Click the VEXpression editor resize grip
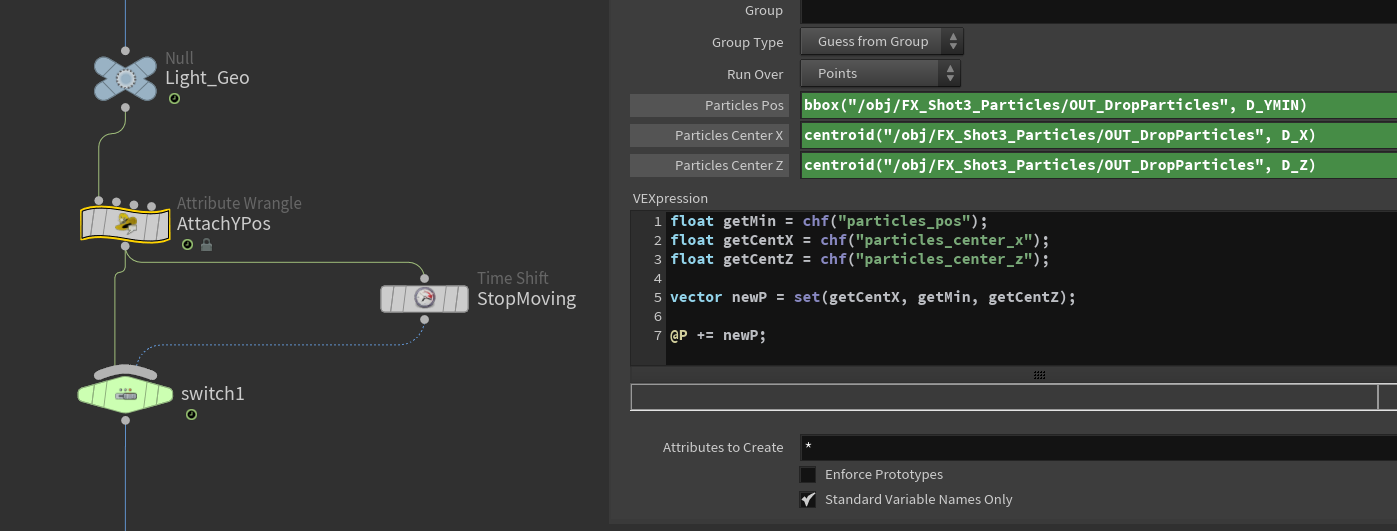Image resolution: width=1397 pixels, height=531 pixels. pyautogui.click(x=1039, y=375)
